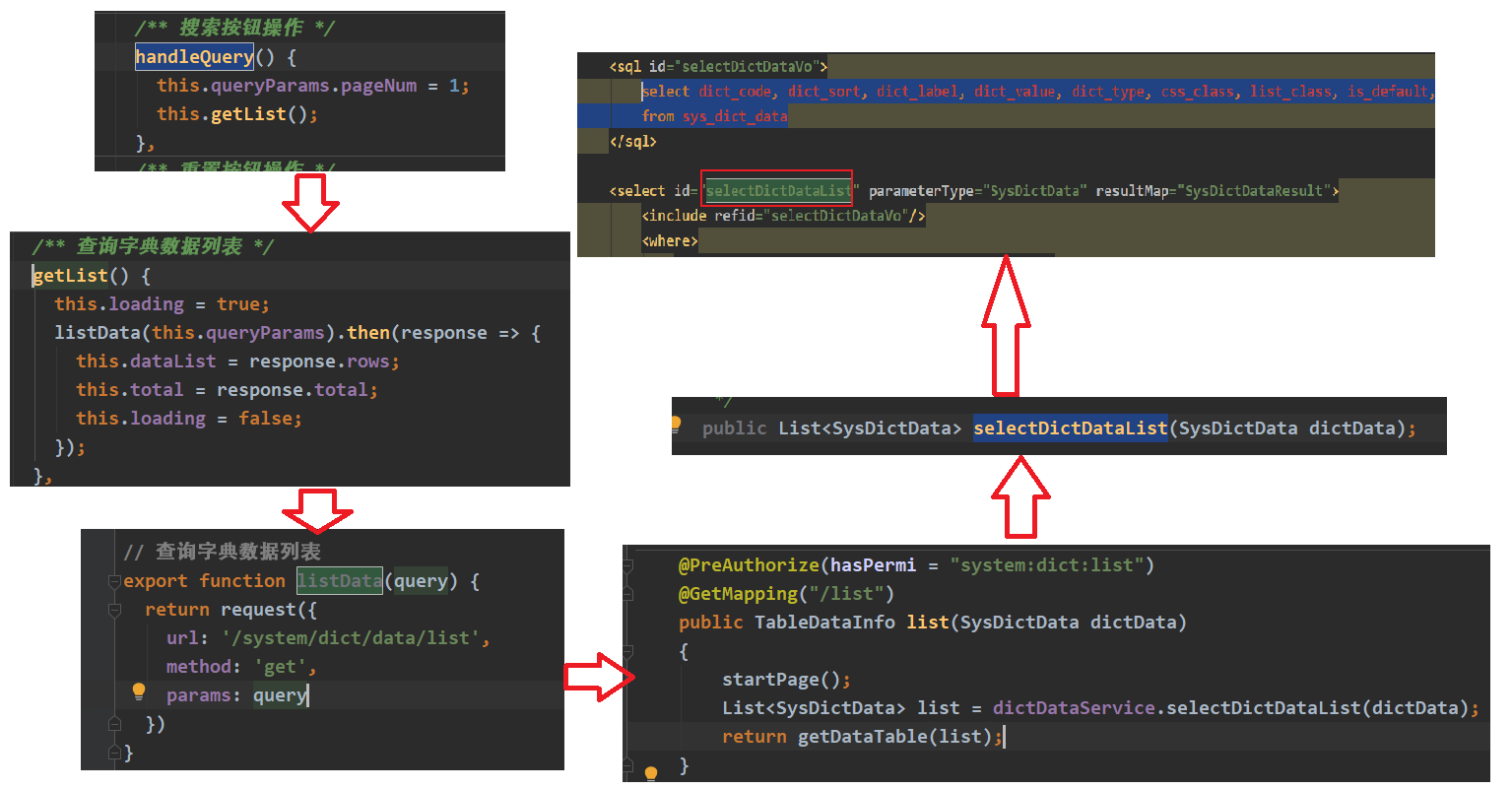
Task: Click the lightbulb next to 'public List<SysDictData>'
Action: click(x=676, y=425)
